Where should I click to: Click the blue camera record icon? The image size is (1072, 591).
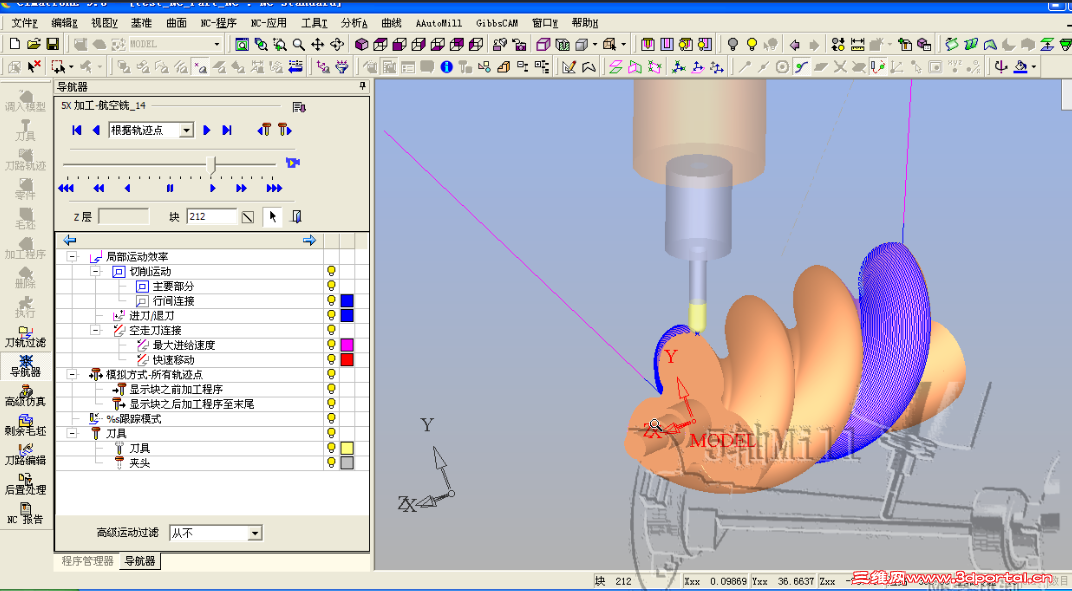[x=293, y=163]
